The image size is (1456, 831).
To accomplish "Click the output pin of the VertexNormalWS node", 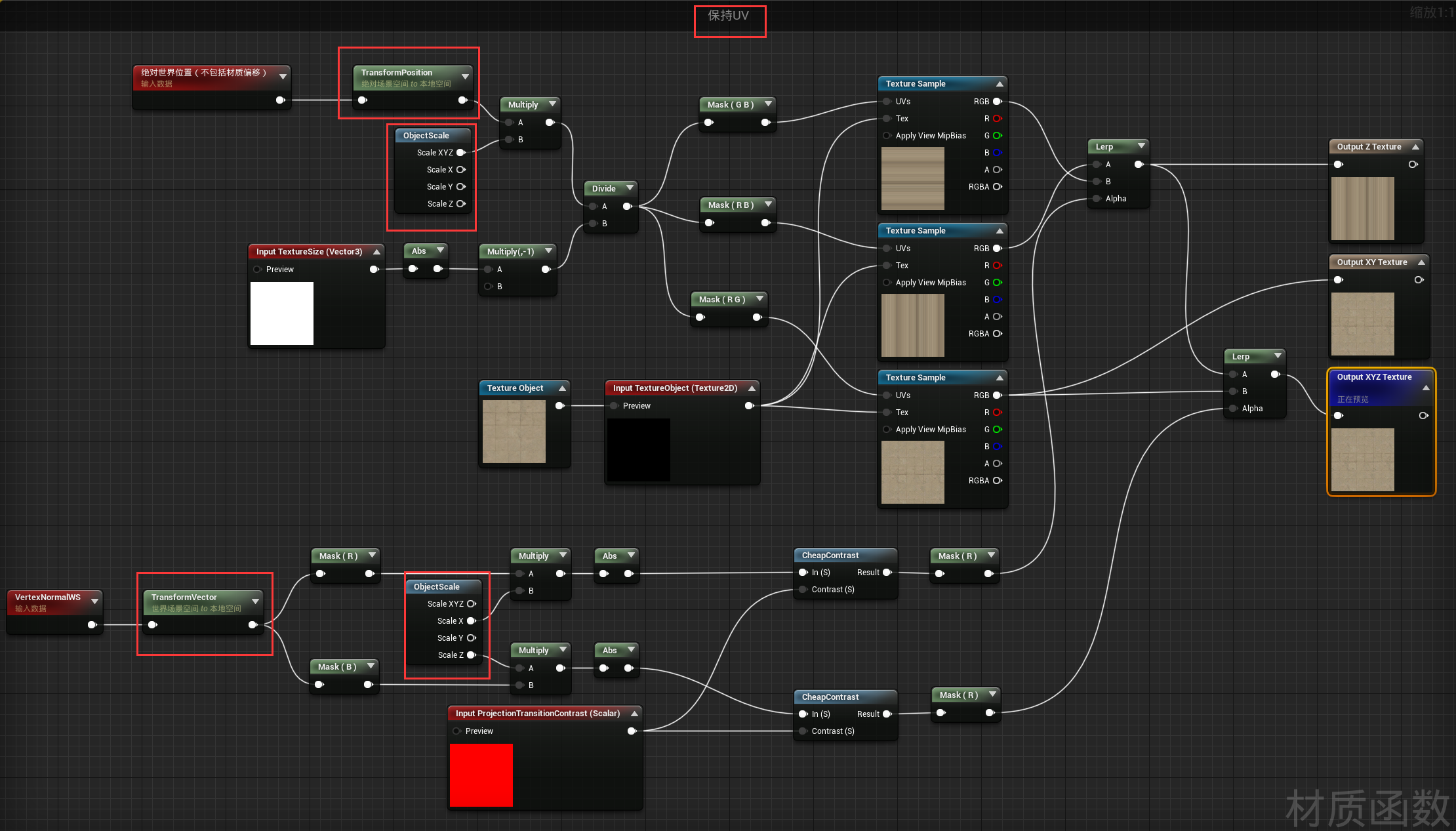I will tap(92, 624).
